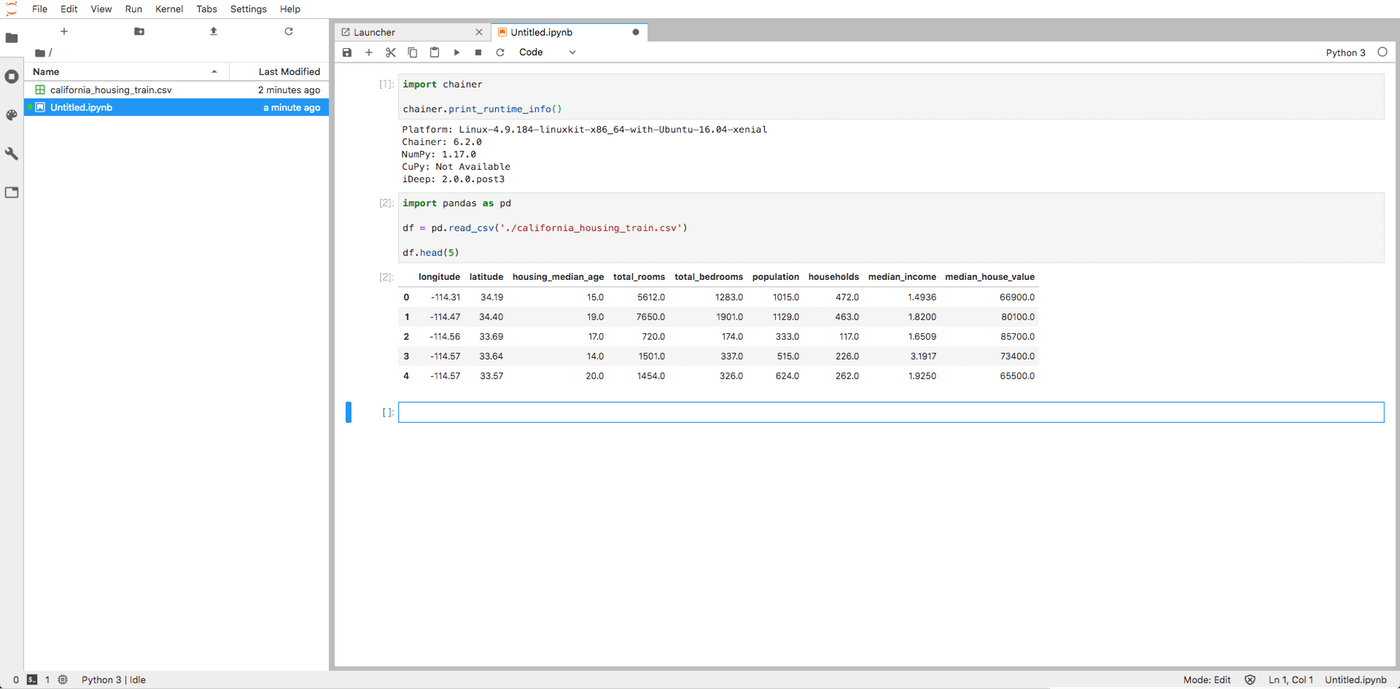Interrupt the kernel with the stop icon
This screenshot has height=689, width=1400.
[x=478, y=52]
